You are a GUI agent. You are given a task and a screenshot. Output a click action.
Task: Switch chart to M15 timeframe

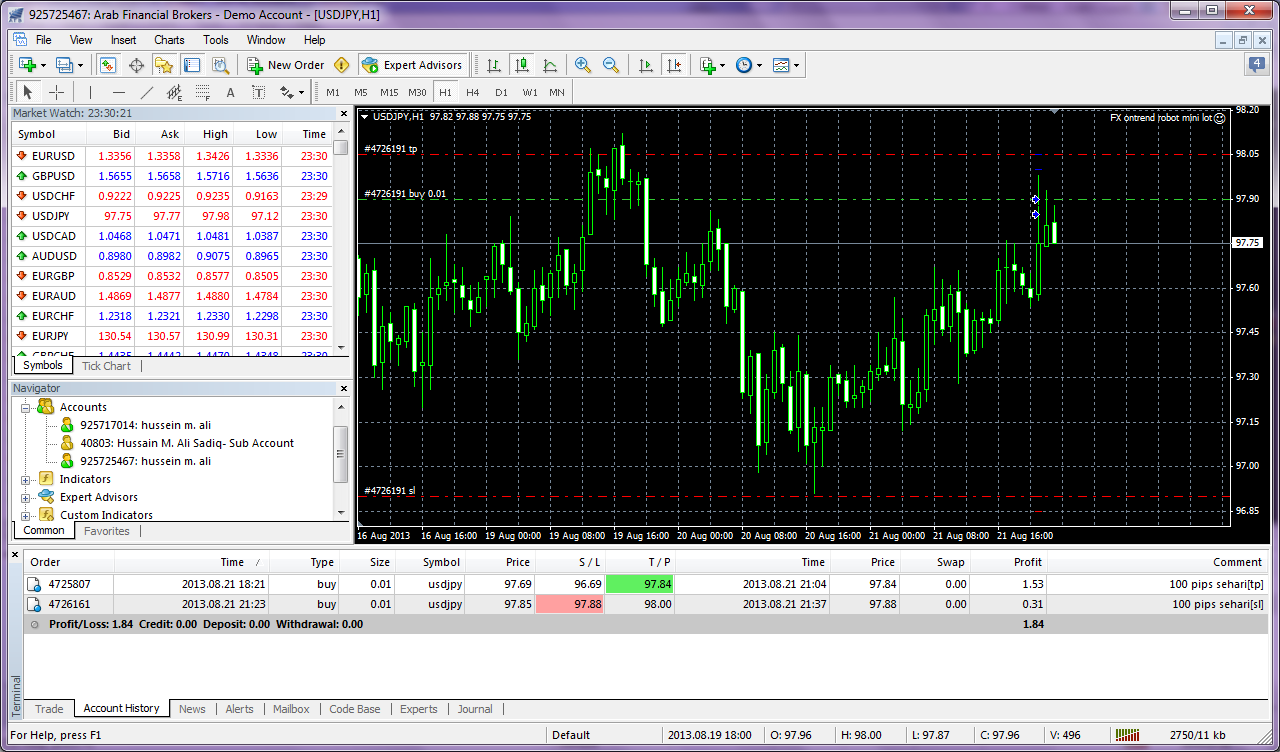(389, 92)
